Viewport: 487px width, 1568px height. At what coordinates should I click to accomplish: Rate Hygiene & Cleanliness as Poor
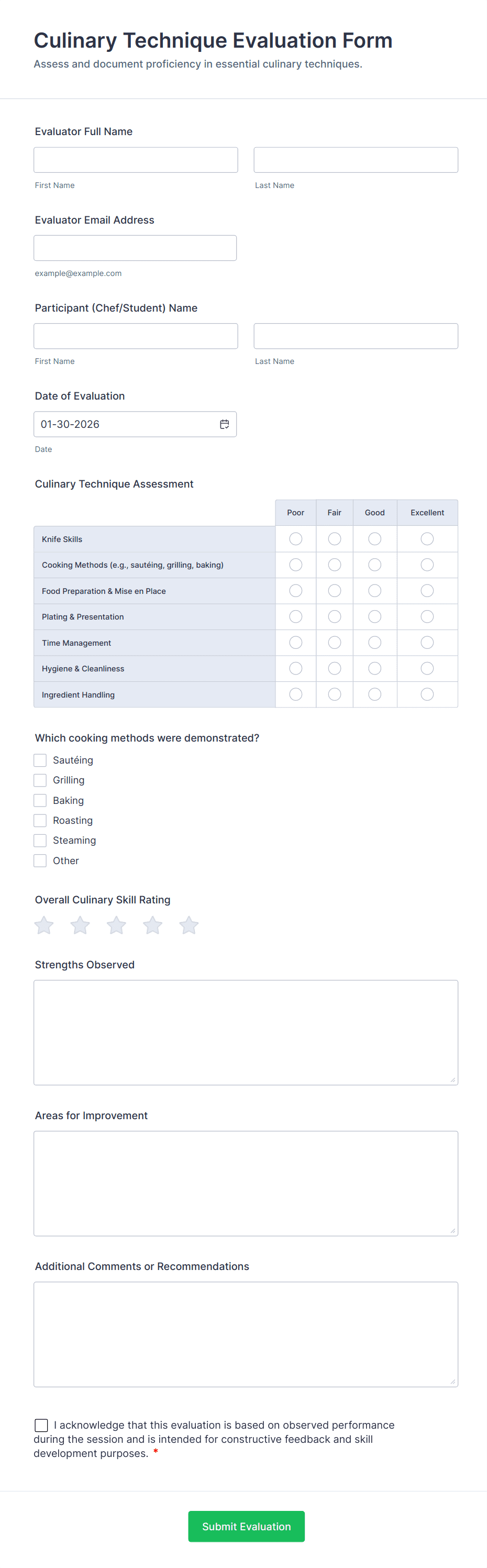296,668
